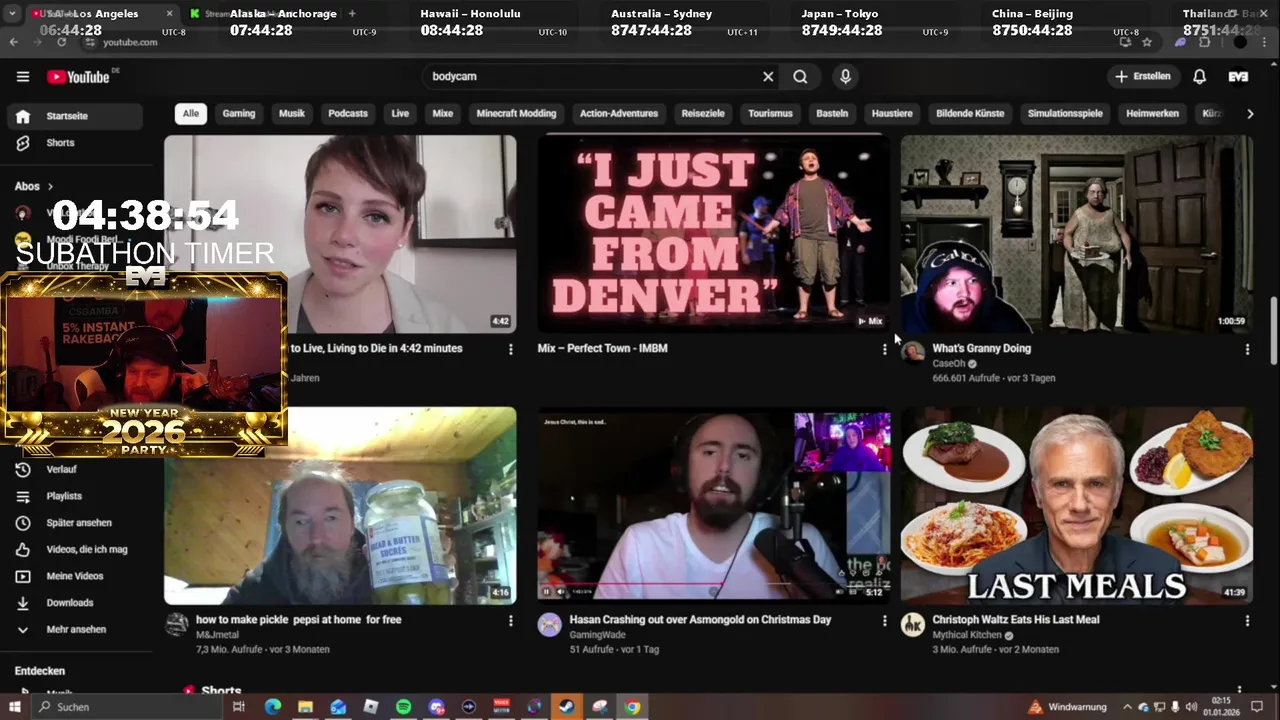Open the Mix – Perfect Town – IMBM title
Image resolution: width=1280 pixels, height=720 pixels.
(x=603, y=348)
